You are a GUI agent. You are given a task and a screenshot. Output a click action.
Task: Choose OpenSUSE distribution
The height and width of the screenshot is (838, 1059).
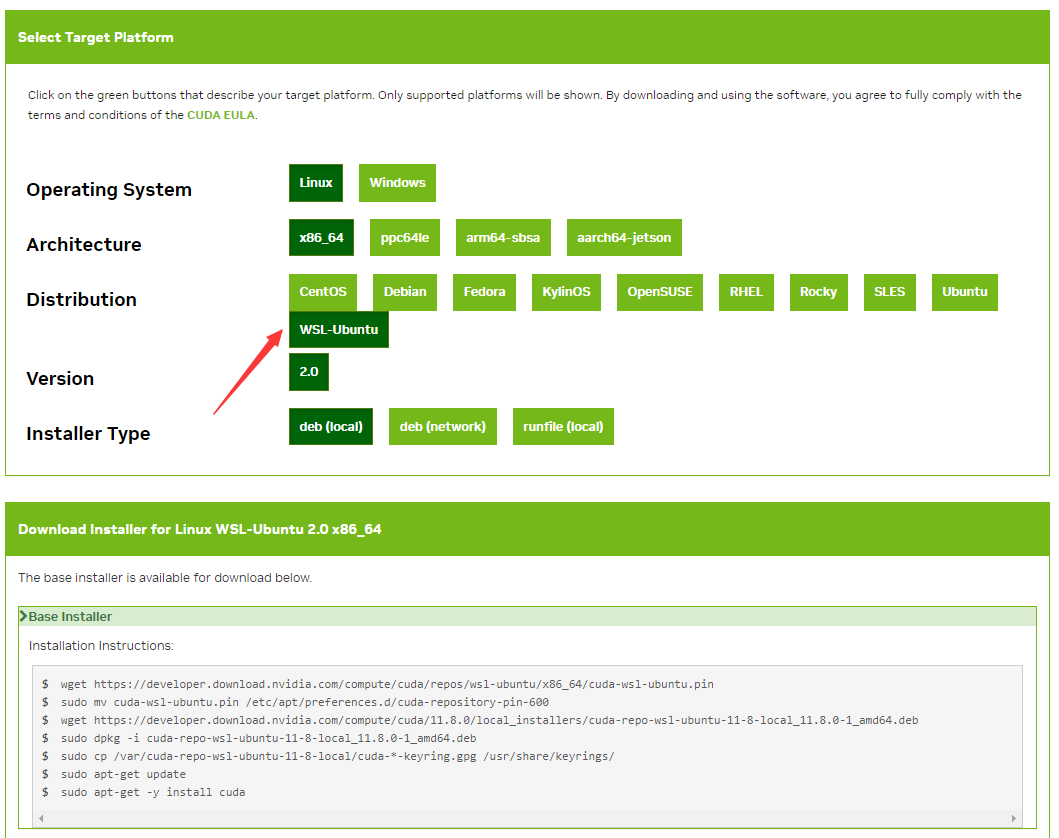(x=660, y=292)
